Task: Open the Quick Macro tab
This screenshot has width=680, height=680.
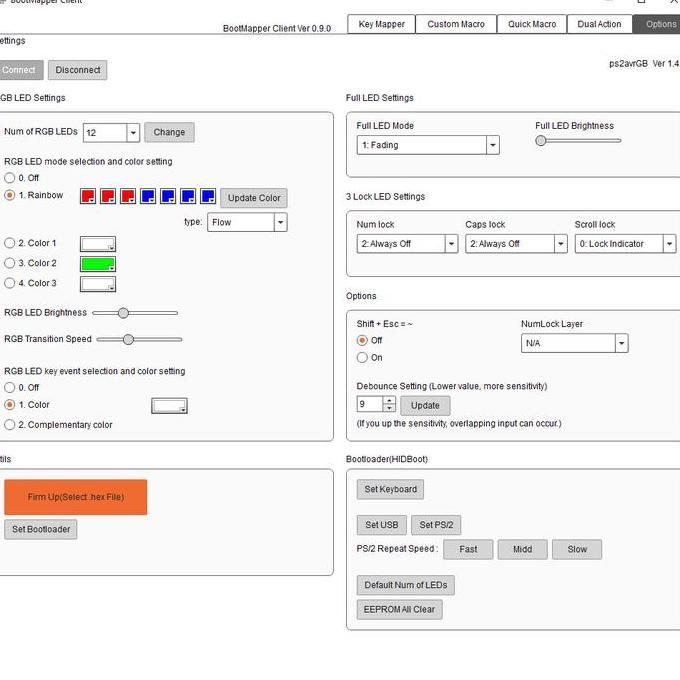Action: tap(531, 24)
